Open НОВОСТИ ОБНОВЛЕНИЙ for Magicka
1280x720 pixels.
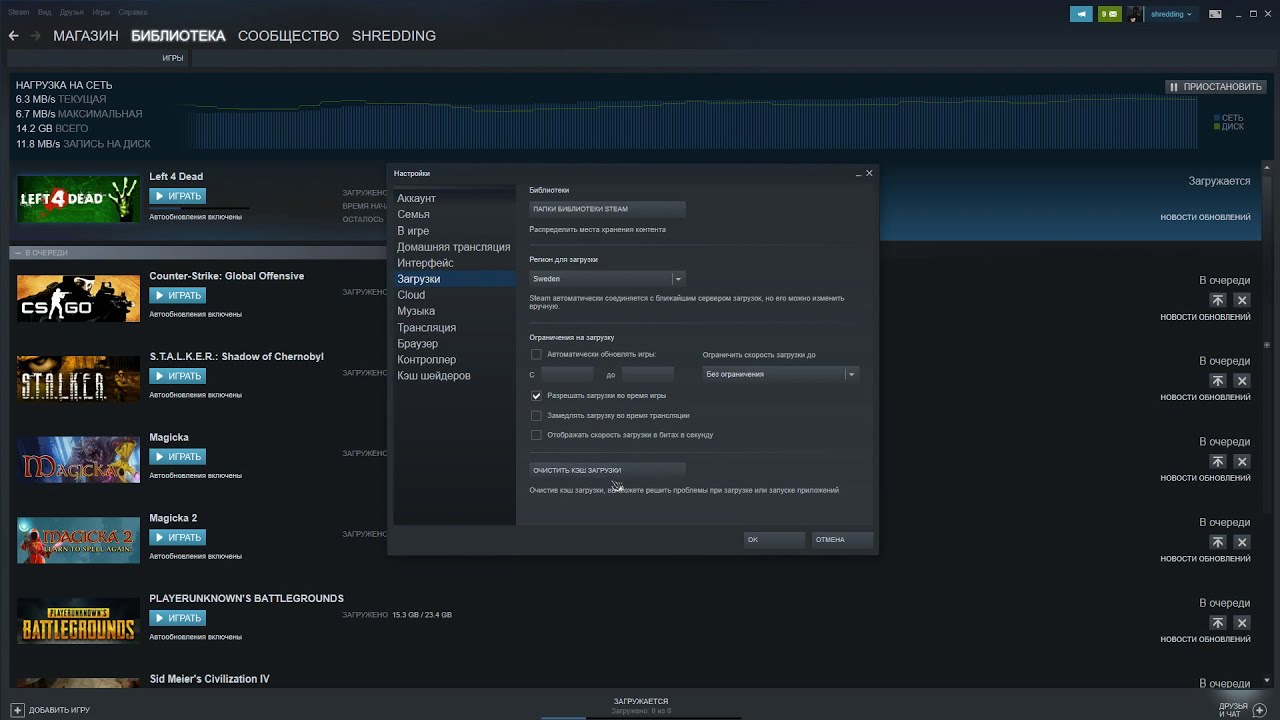point(1205,478)
